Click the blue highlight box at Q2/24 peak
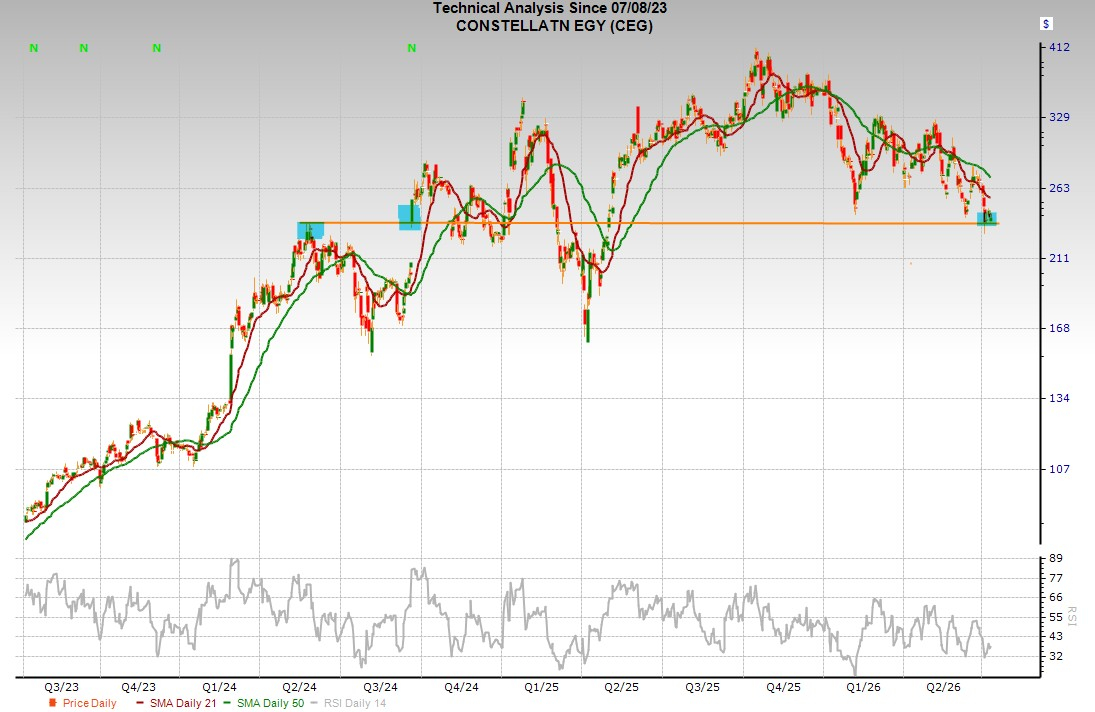The height and width of the screenshot is (712, 1095). [310, 230]
